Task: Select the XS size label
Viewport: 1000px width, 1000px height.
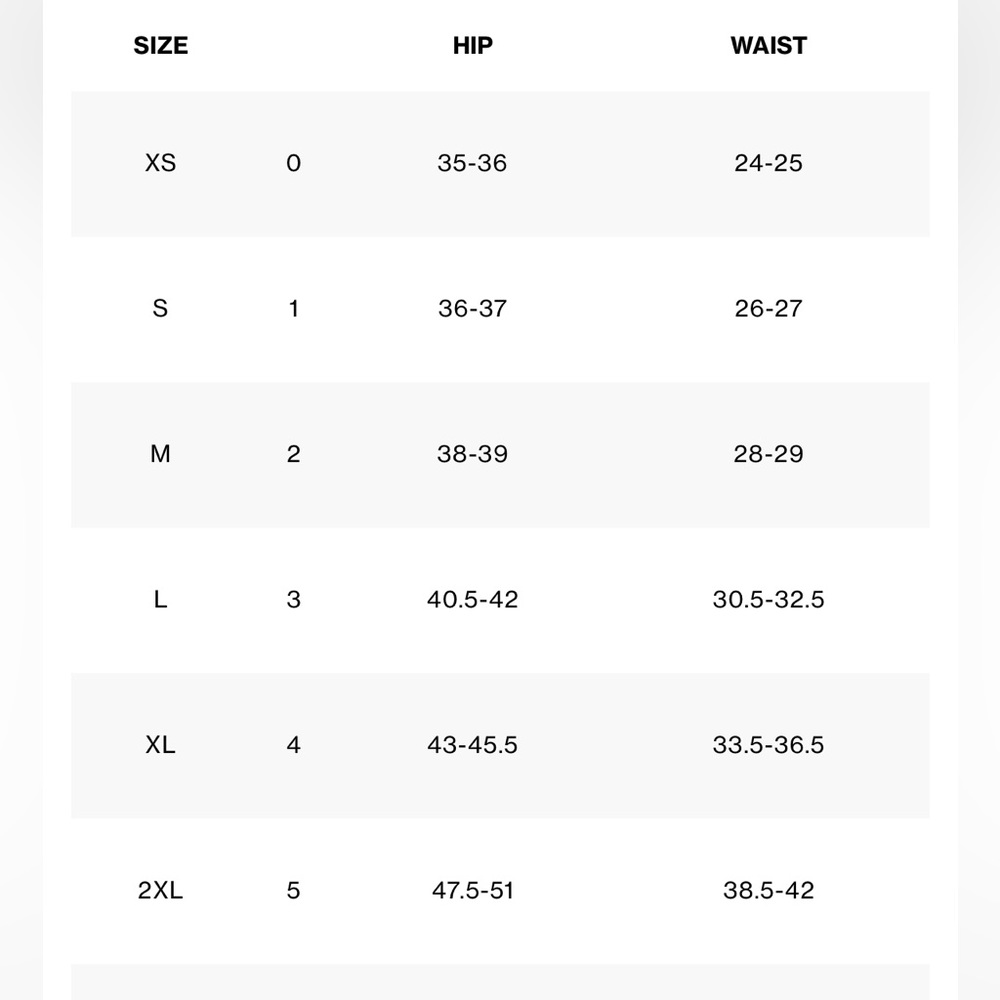Action: click(160, 163)
